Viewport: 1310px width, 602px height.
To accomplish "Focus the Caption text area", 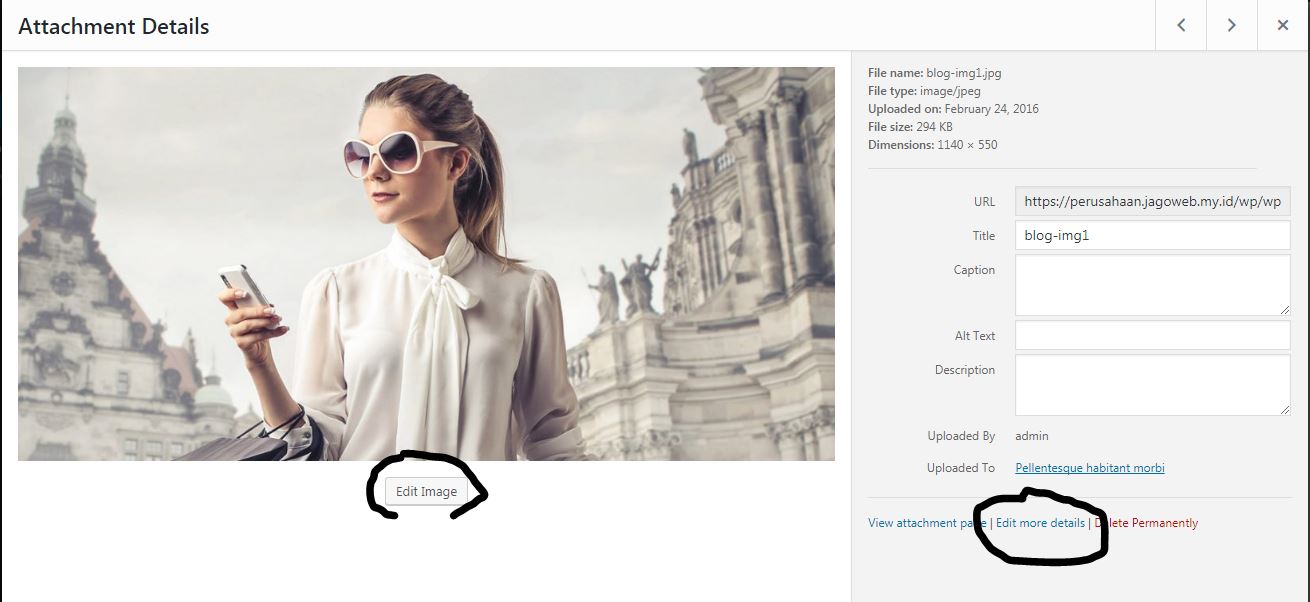I will [x=1152, y=285].
